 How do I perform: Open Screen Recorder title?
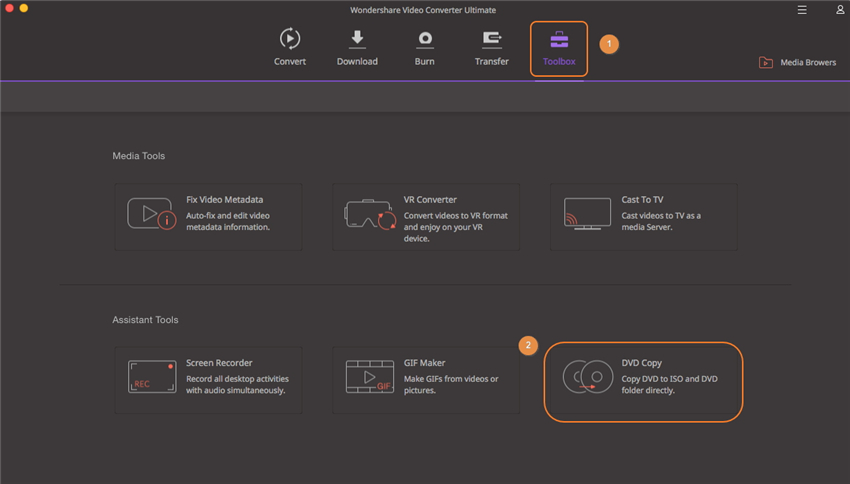[219, 363]
